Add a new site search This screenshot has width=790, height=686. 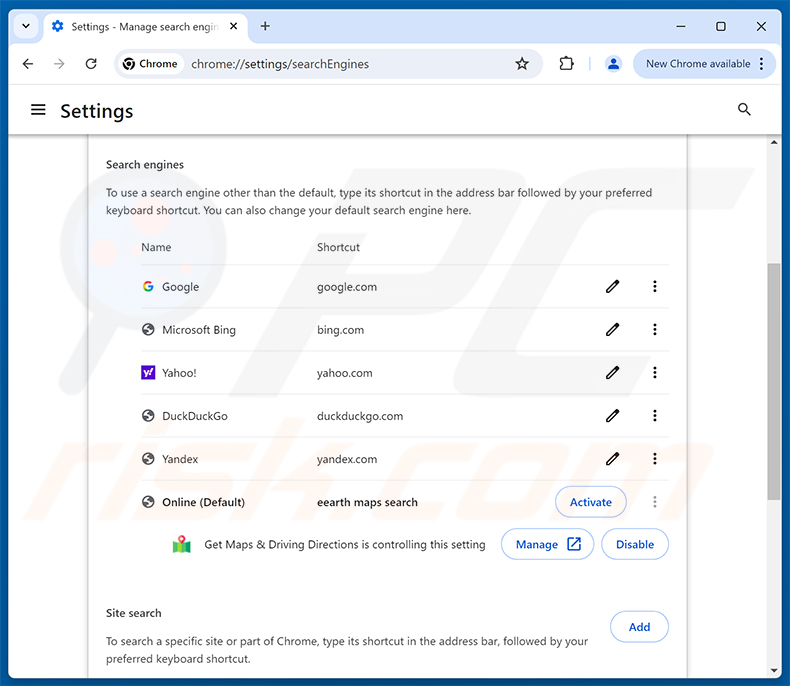tap(639, 627)
